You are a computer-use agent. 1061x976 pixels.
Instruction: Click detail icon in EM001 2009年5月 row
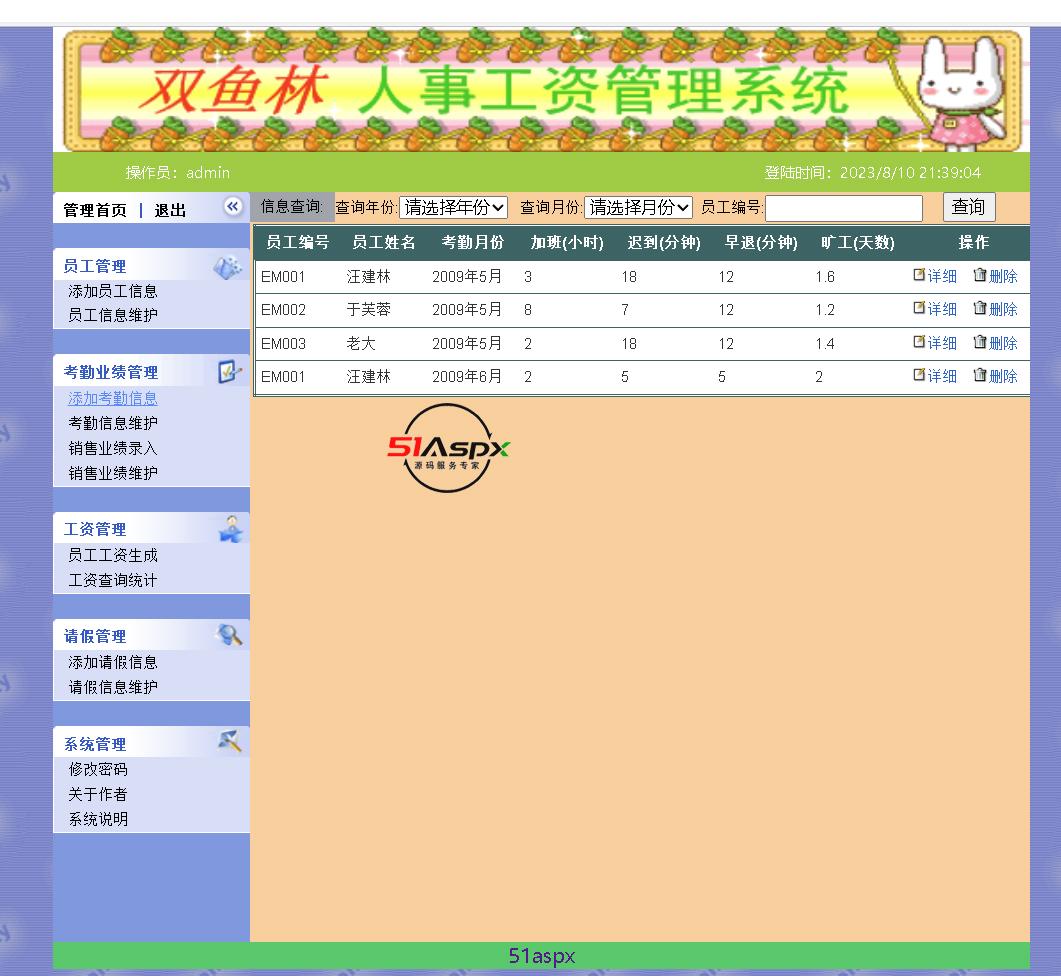(919, 275)
